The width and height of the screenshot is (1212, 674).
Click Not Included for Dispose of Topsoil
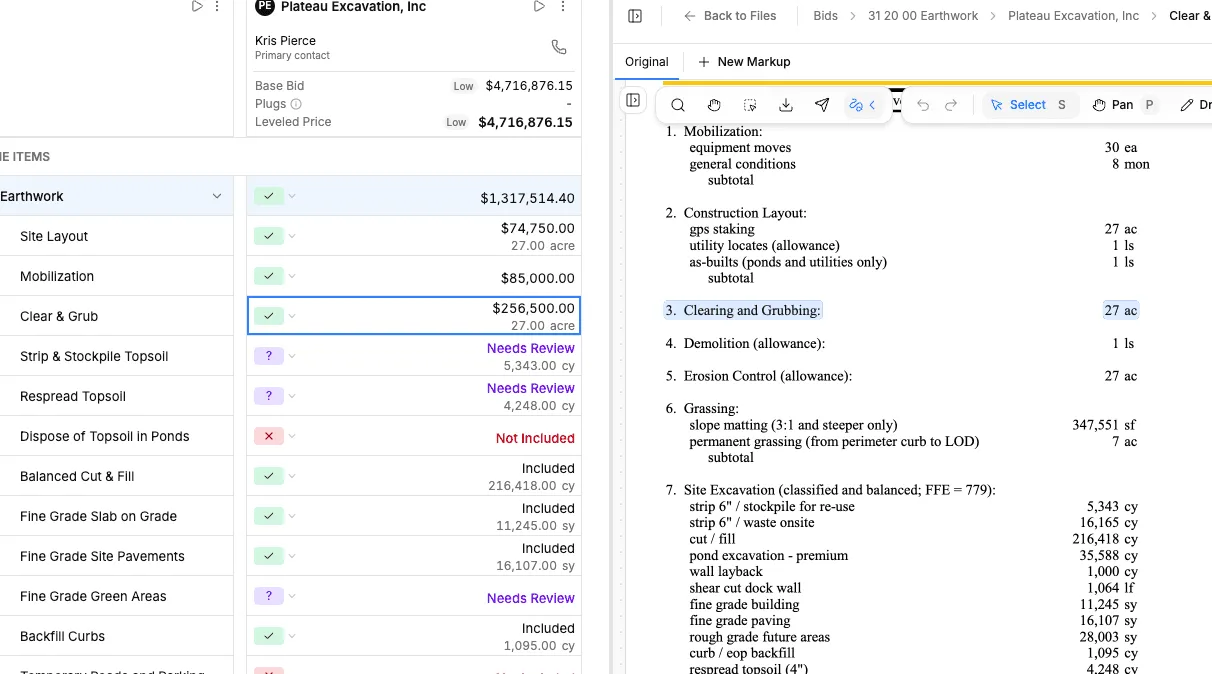[x=535, y=438]
